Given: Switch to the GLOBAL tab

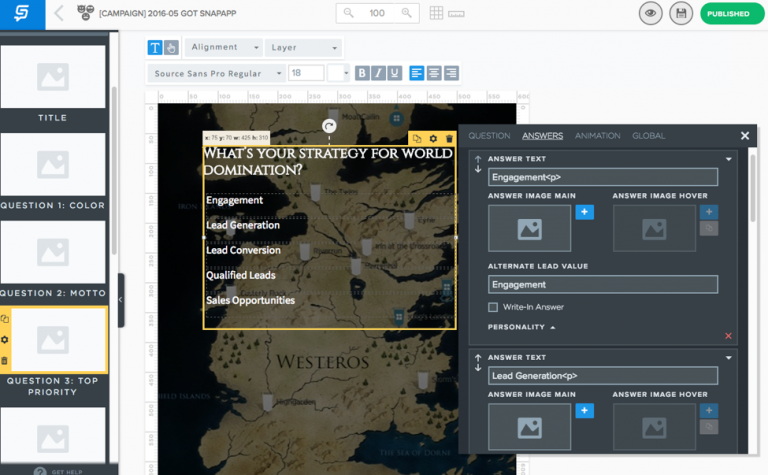Looking at the screenshot, I should point(648,136).
